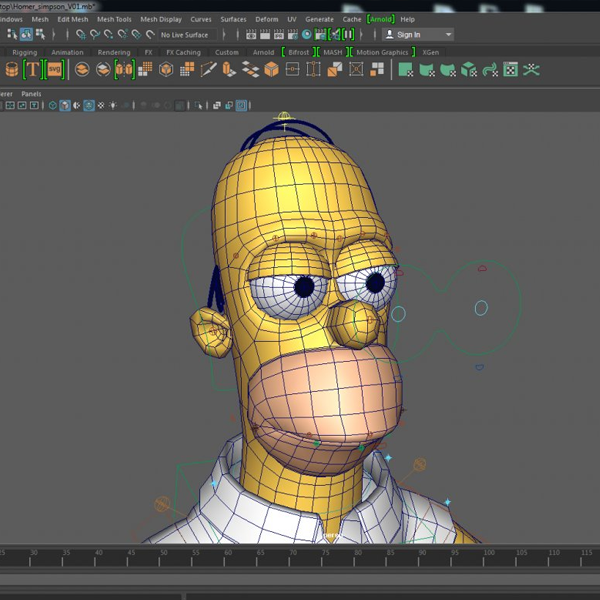This screenshot has height=600, width=600.
Task: Click the circular rig controller beside the nose
Action: tap(398, 314)
